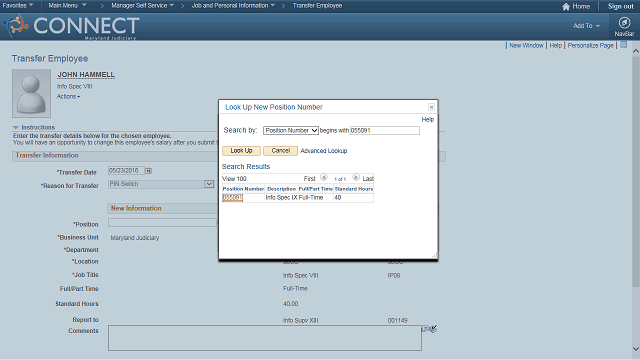Open the NavBar compass icon
The width and height of the screenshot is (640, 360).
624,23
